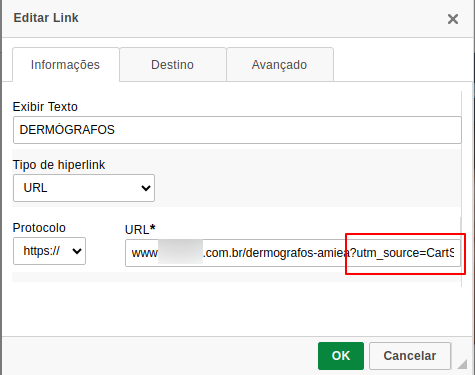This screenshot has width=475, height=375.
Task: Switch to the Informações tab
Action: [x=66, y=65]
